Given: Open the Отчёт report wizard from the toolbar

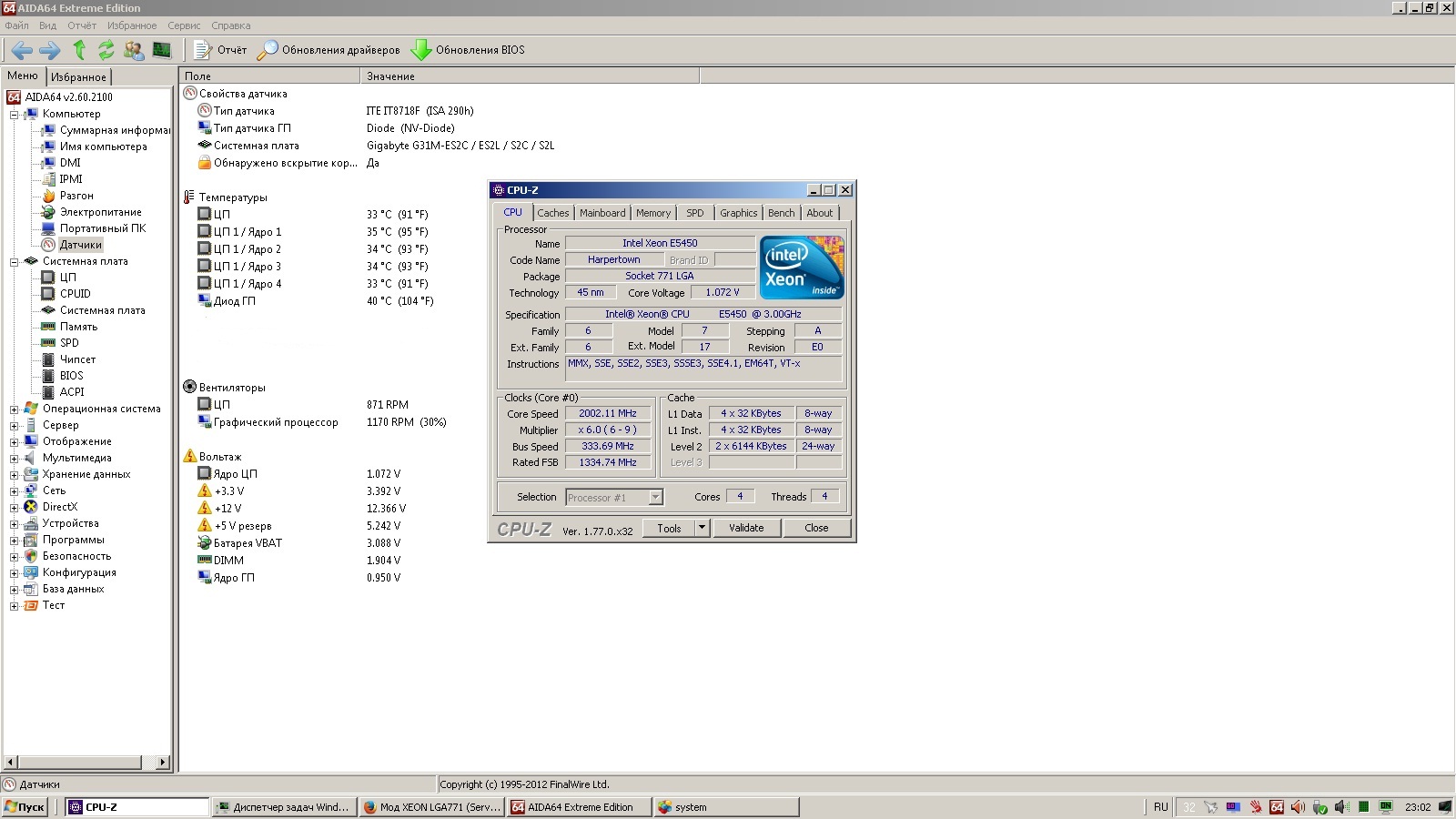Looking at the screenshot, I should click(x=220, y=50).
